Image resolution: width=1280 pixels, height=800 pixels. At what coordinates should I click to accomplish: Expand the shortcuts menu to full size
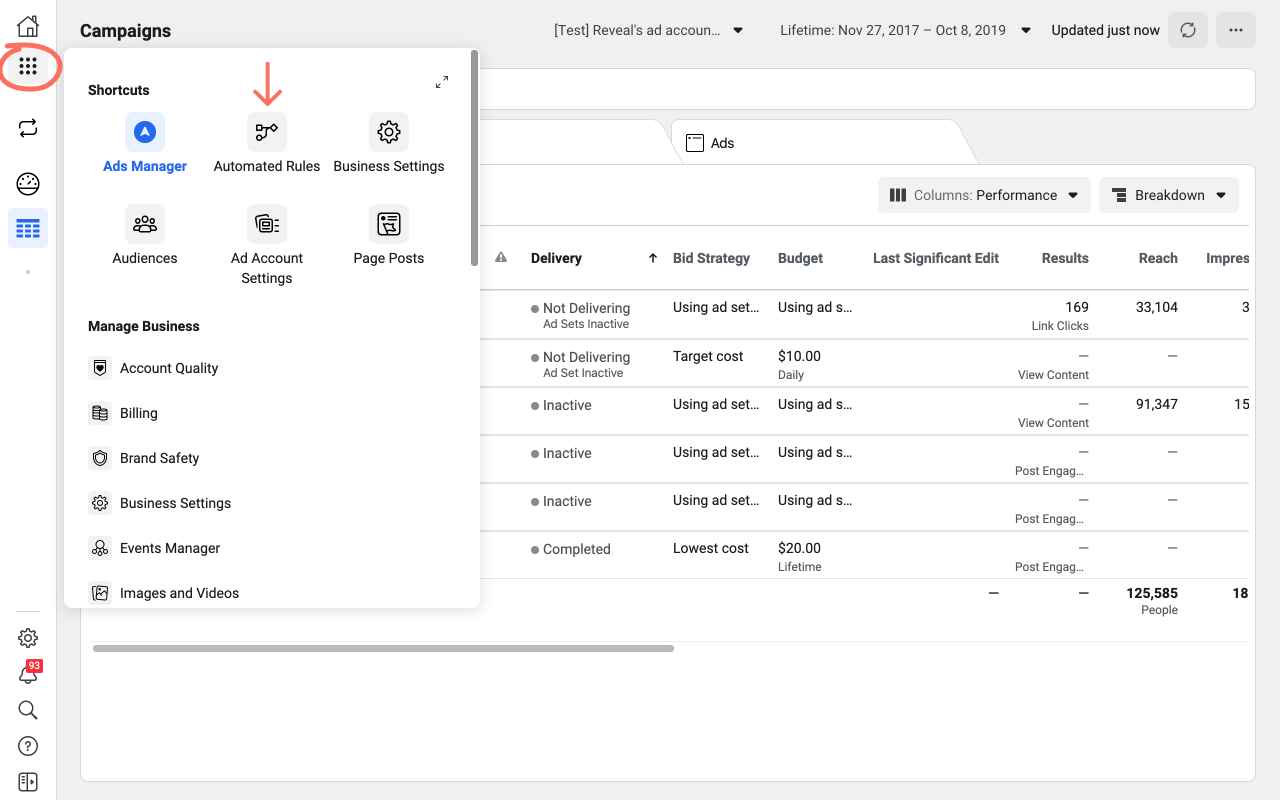[x=442, y=82]
